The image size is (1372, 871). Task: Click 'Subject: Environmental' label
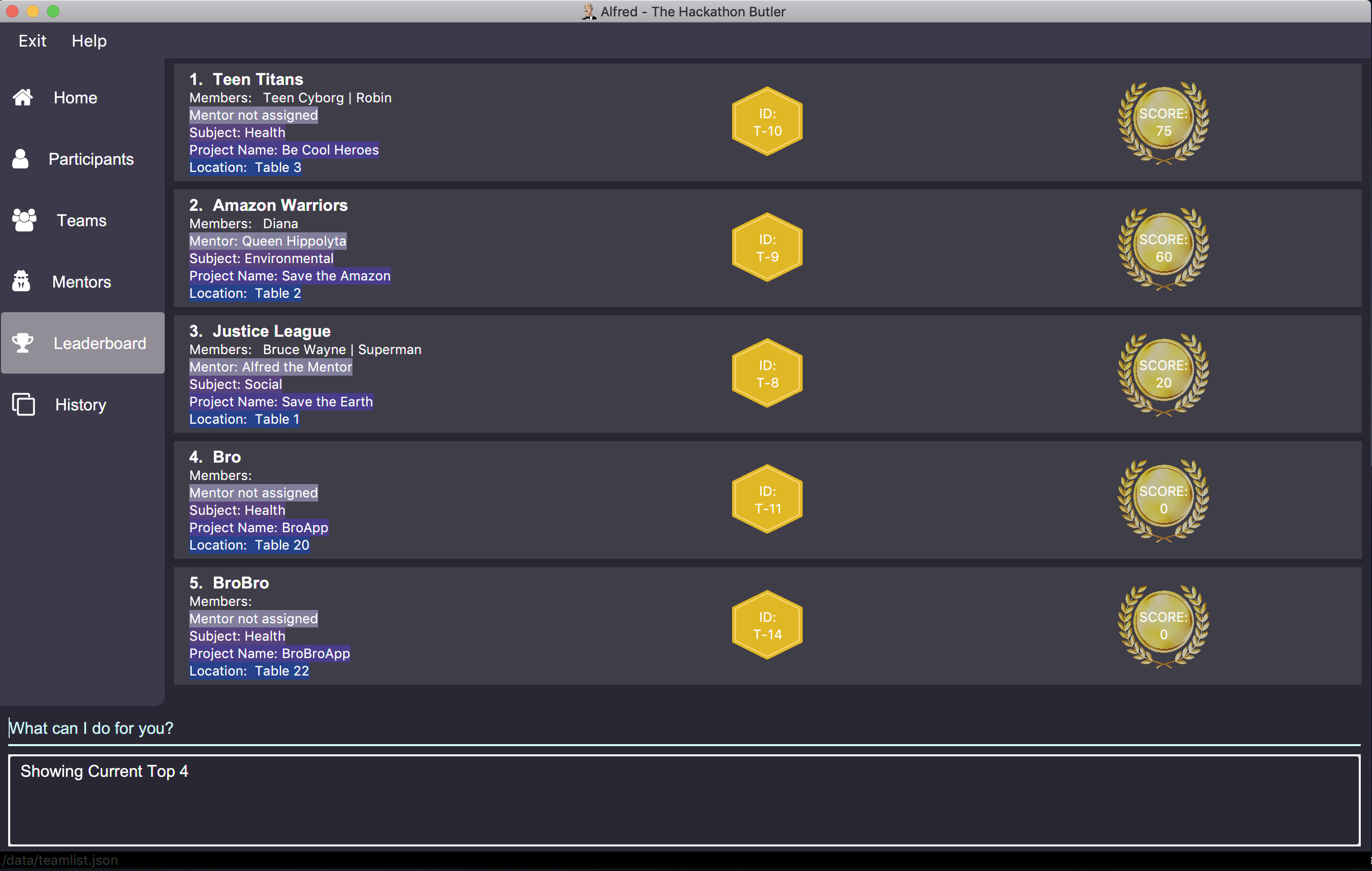pyautogui.click(x=261, y=258)
